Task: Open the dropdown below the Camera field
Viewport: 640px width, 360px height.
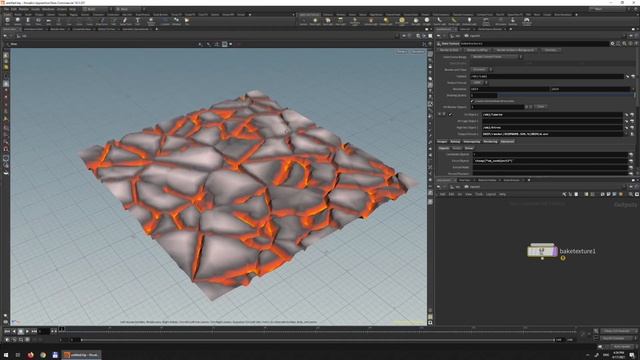Action: coord(479,82)
